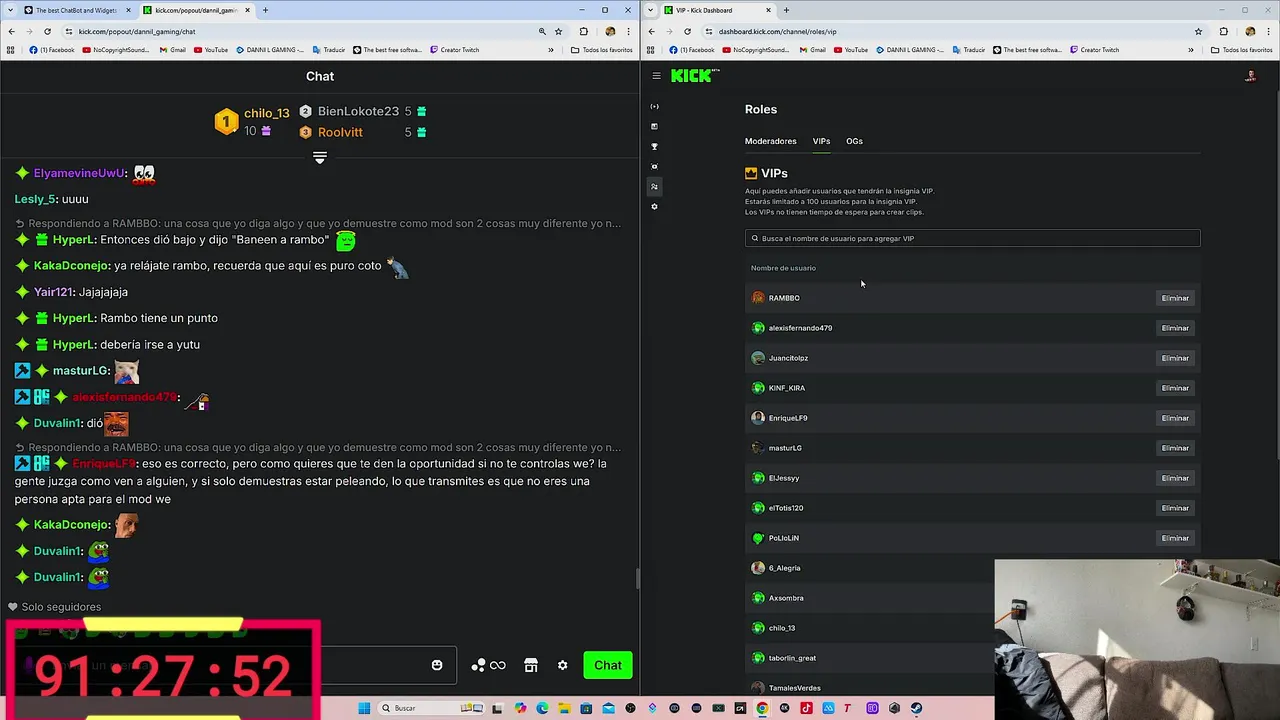This screenshot has height=720, width=1280.
Task: Open the user avatar menu in dashboard
Action: 1250,76
